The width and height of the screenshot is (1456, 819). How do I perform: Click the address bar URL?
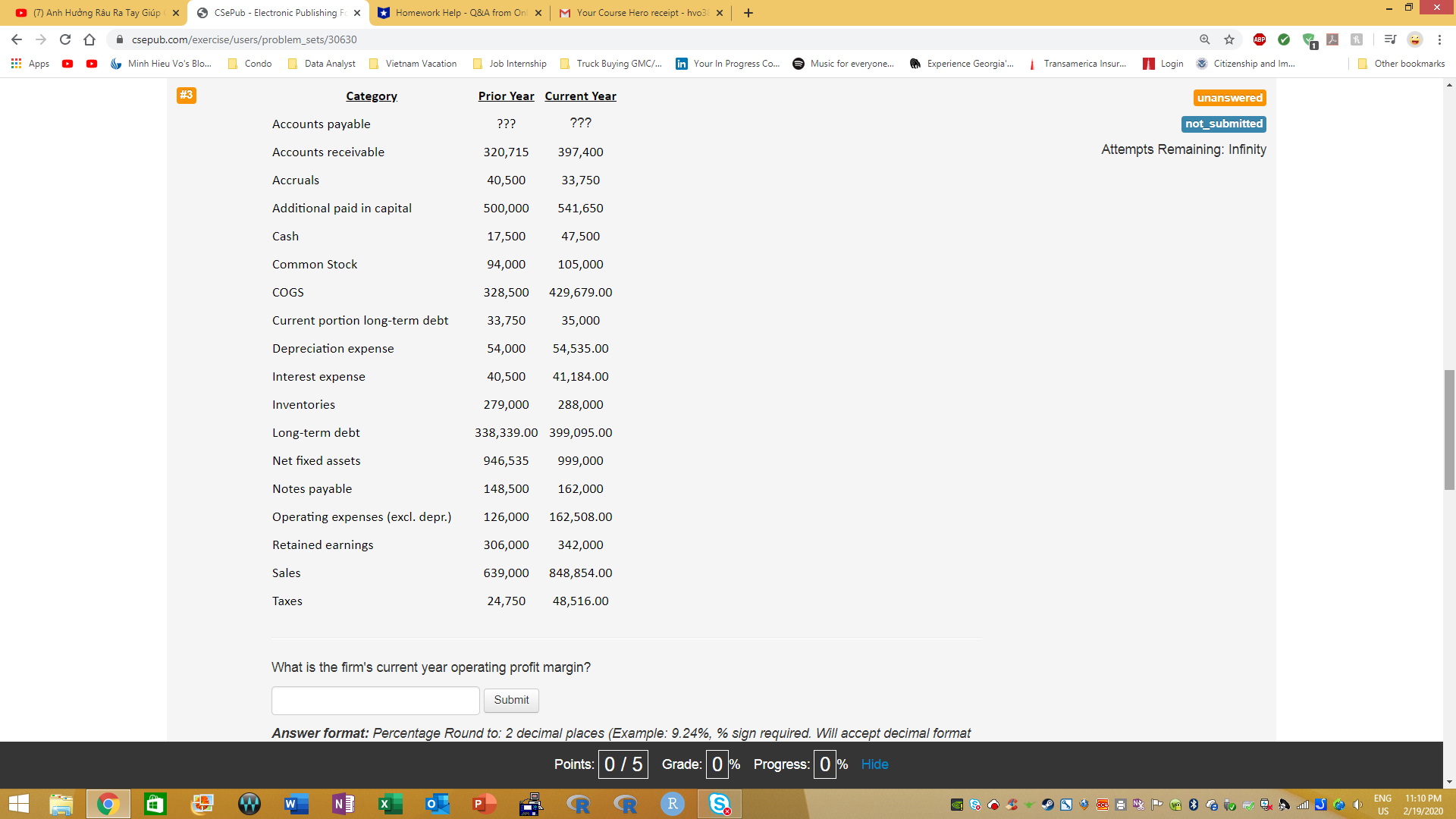(244, 39)
